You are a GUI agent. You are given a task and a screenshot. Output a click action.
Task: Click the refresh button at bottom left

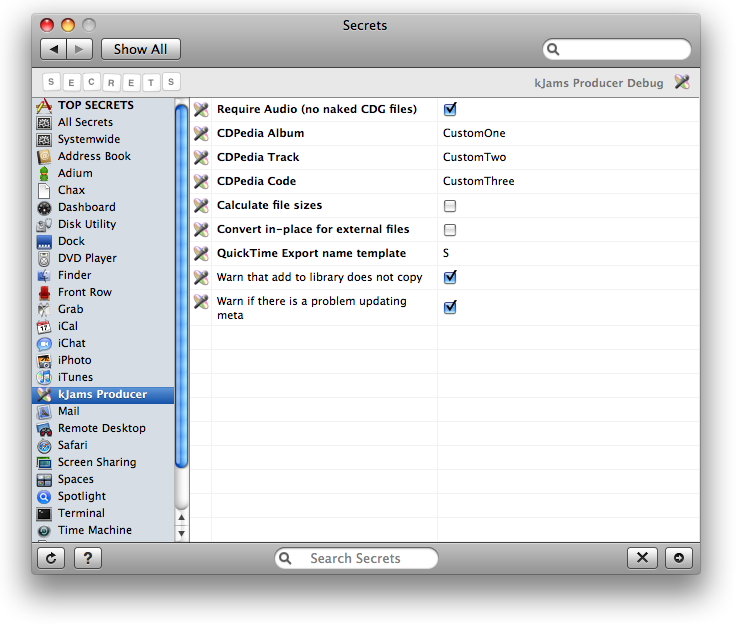point(51,558)
